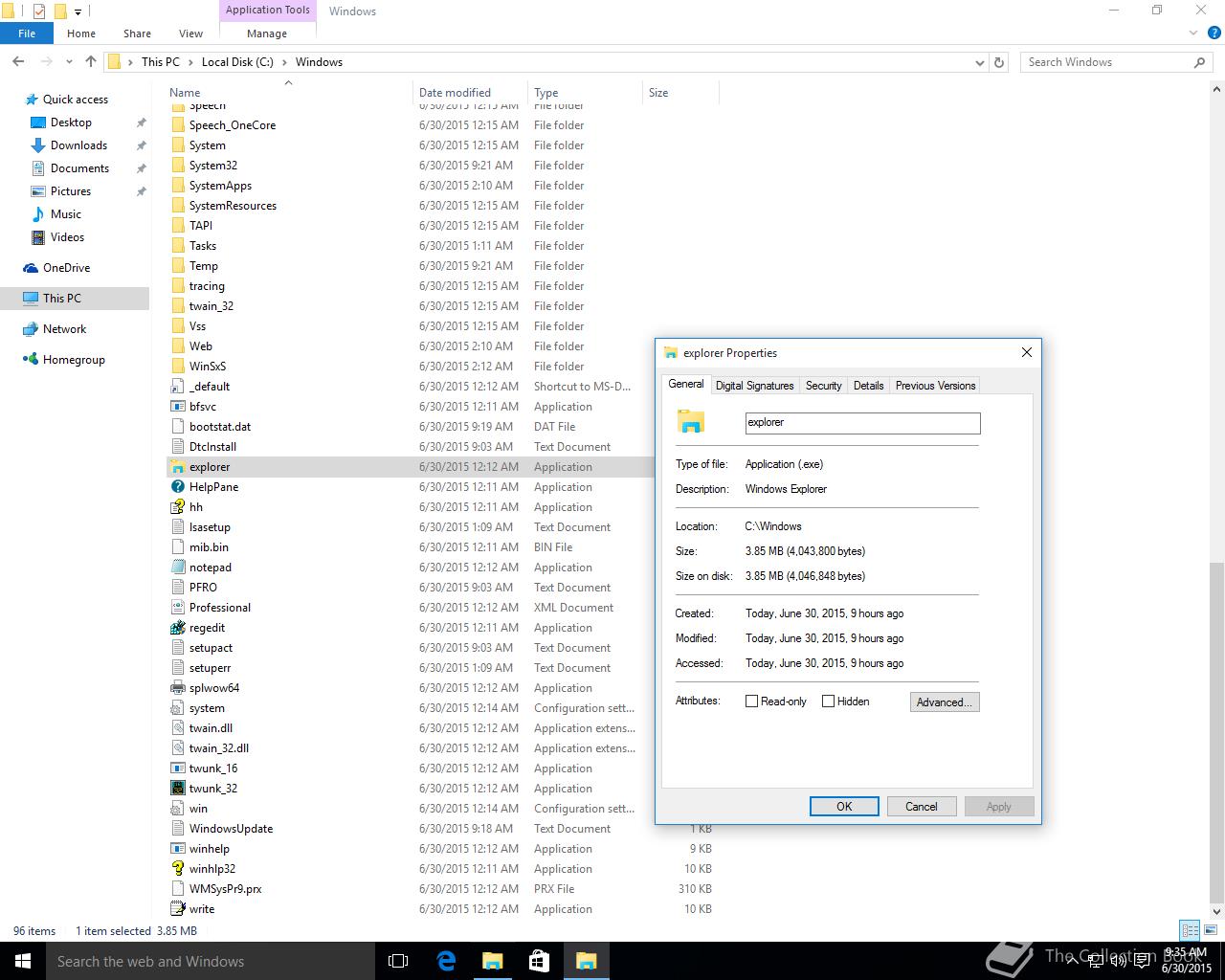The image size is (1225, 980).
Task: Go back with the back arrow
Action: pos(18,61)
